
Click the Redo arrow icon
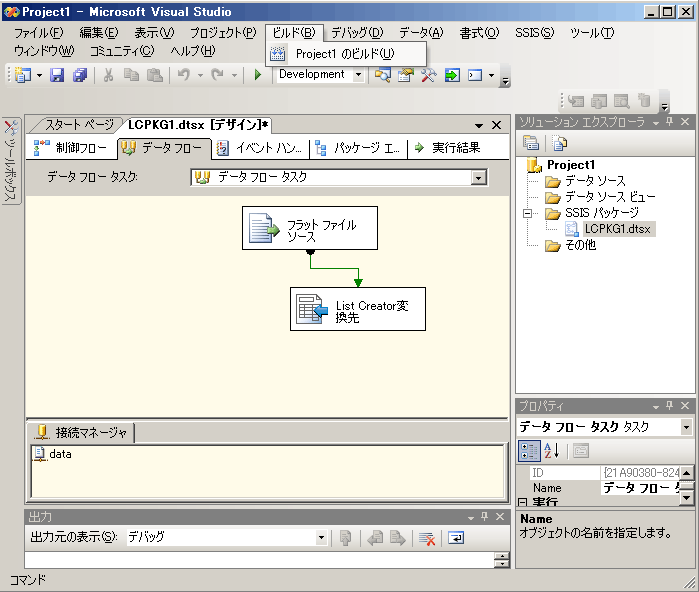tap(218, 75)
